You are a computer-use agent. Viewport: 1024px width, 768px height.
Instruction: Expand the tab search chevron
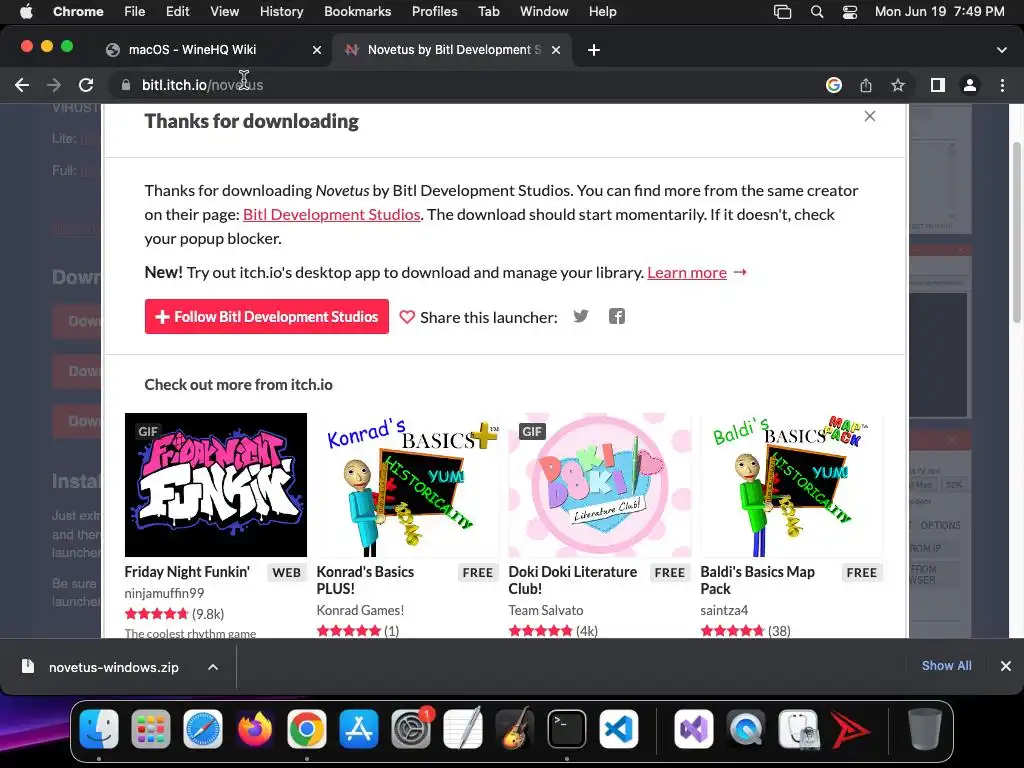1002,50
